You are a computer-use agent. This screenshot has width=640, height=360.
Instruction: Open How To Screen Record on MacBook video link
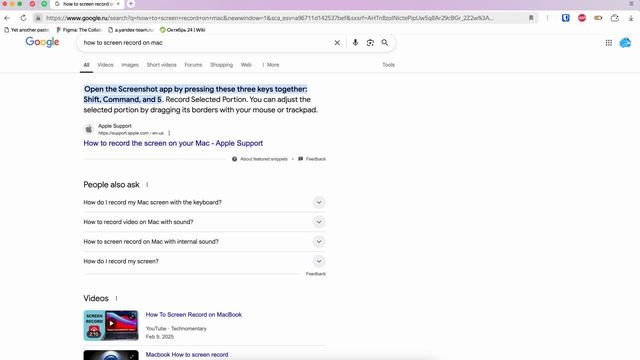(x=193, y=315)
